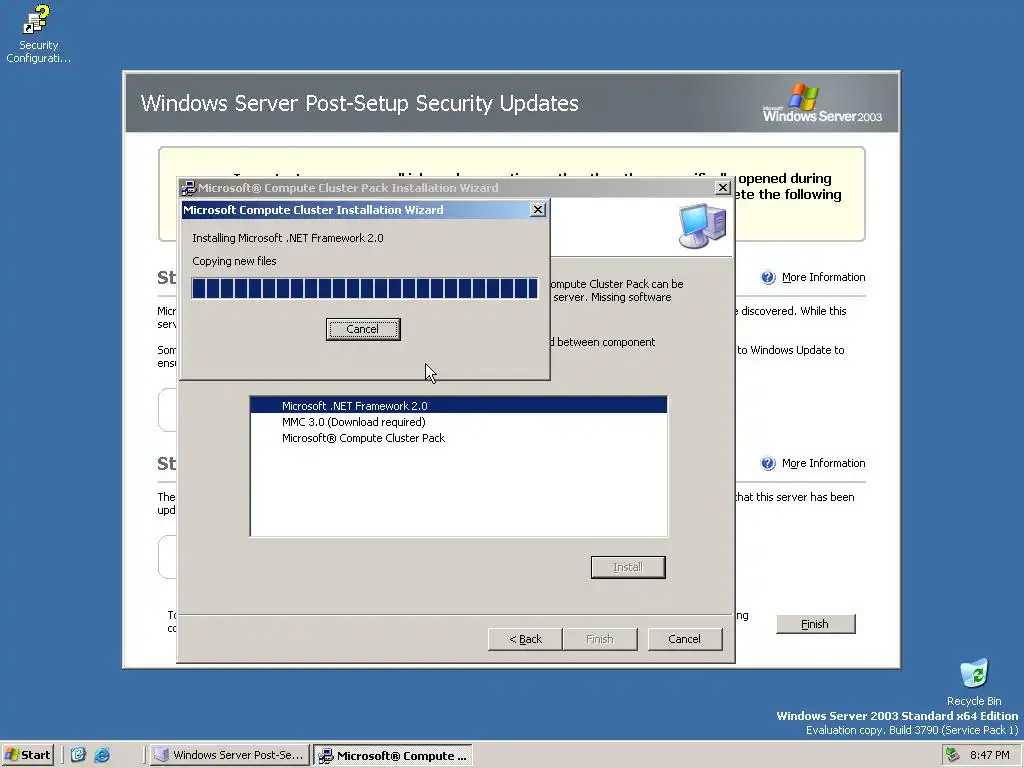Open the first More Information link
1024x768 pixels.
pyautogui.click(x=824, y=277)
